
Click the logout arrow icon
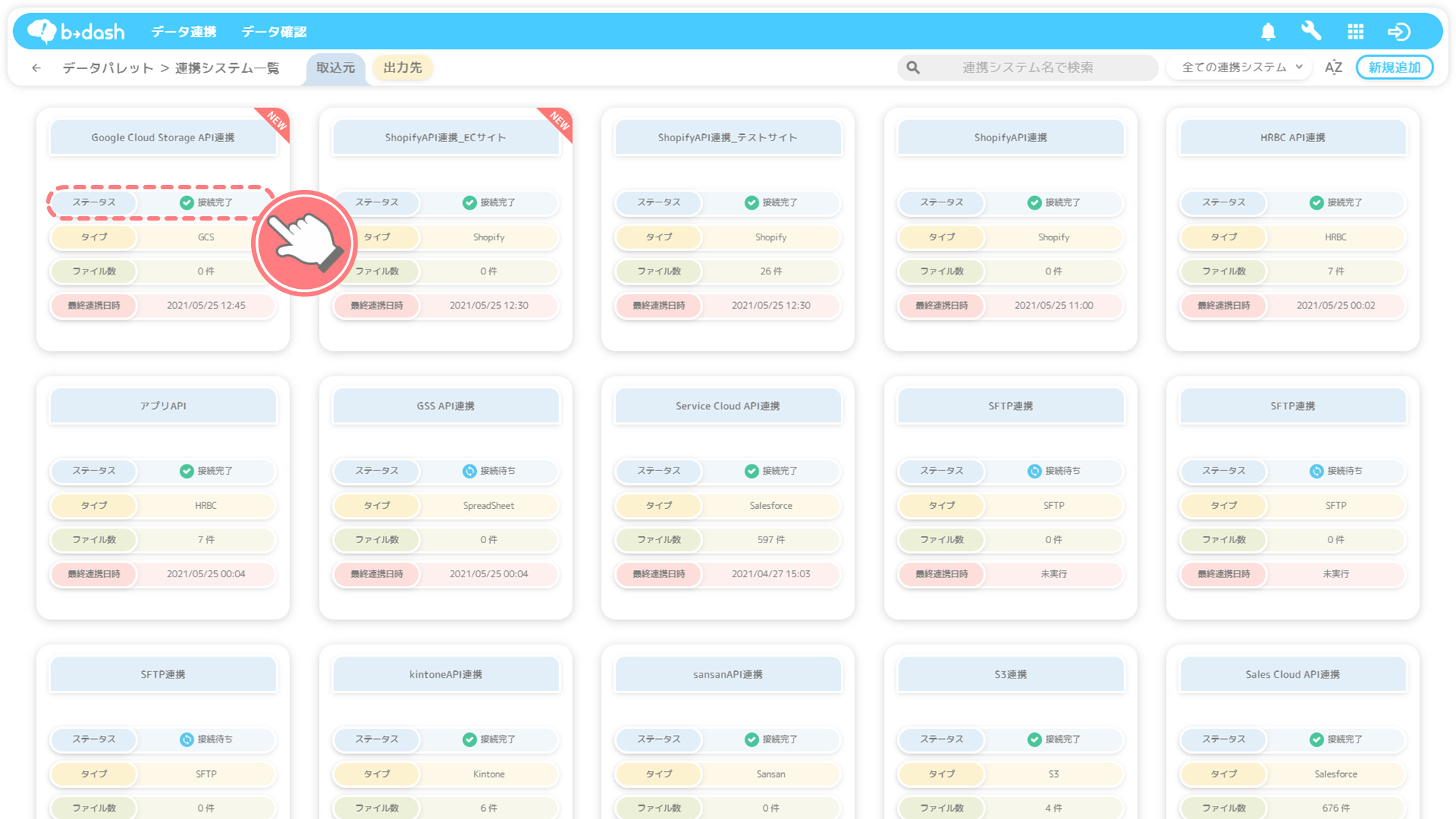click(1399, 31)
